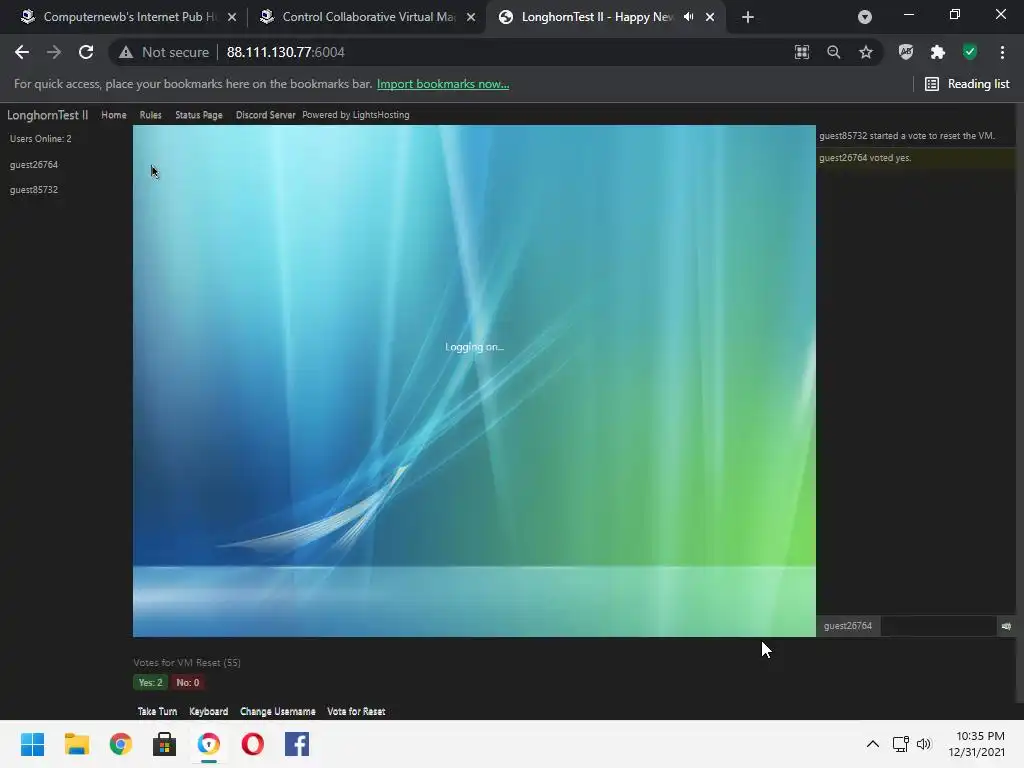
Task: Reload the page with the refresh icon
Action: (x=86, y=52)
